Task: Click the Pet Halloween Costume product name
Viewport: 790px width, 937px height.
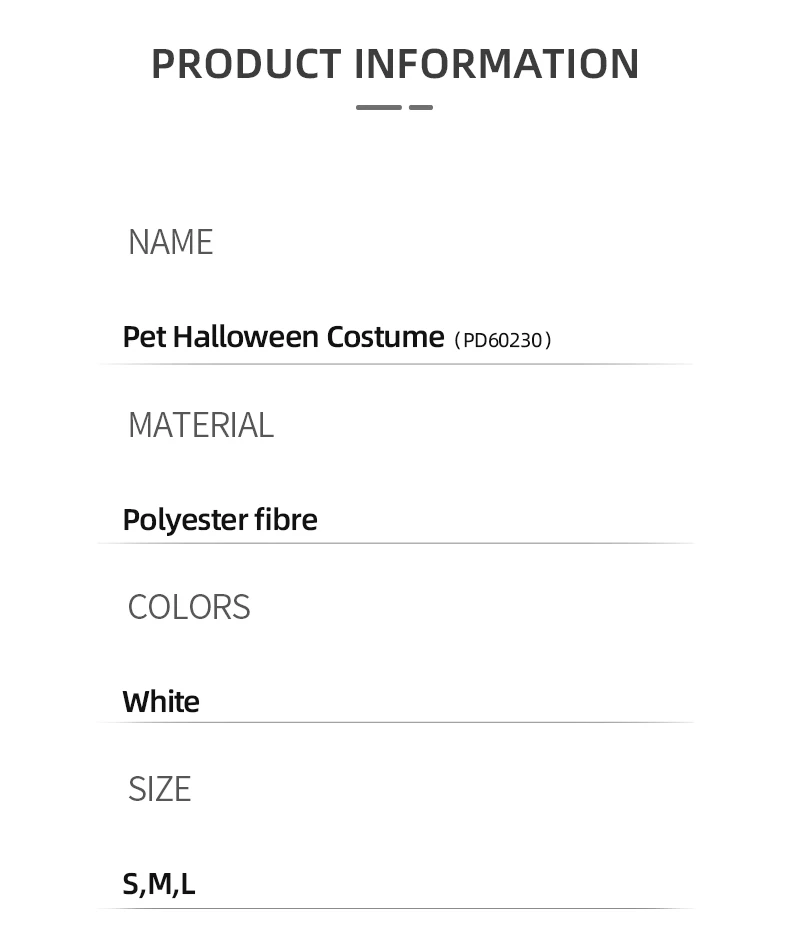Action: 283,337
